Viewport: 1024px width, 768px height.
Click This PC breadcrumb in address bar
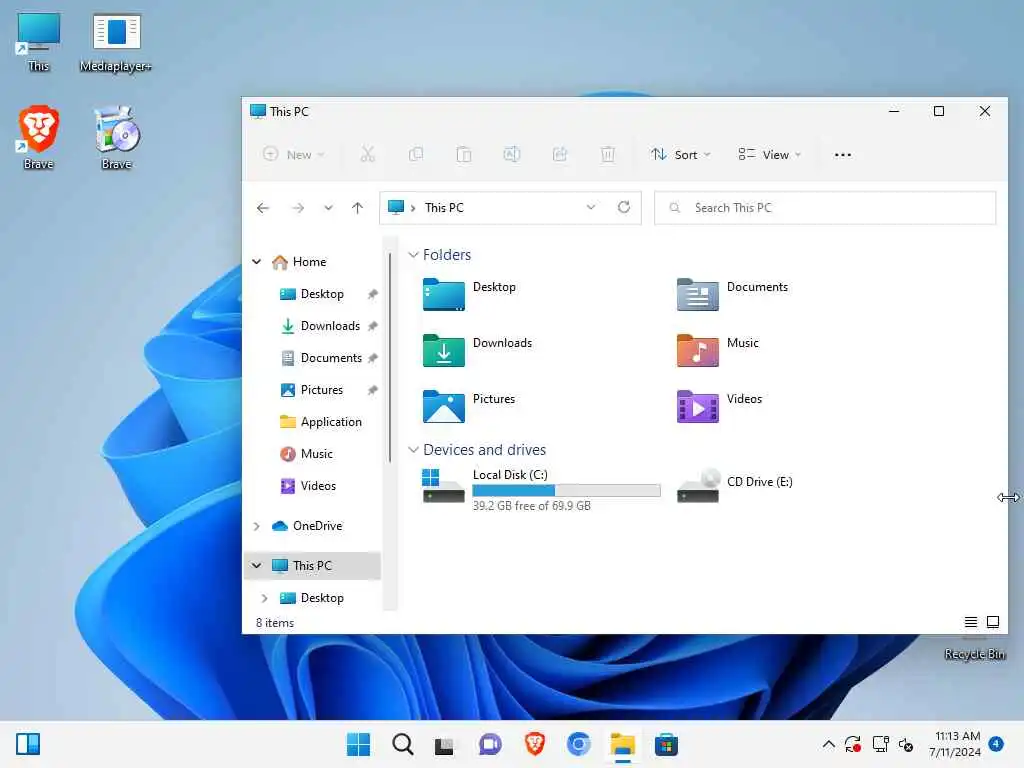click(x=444, y=208)
